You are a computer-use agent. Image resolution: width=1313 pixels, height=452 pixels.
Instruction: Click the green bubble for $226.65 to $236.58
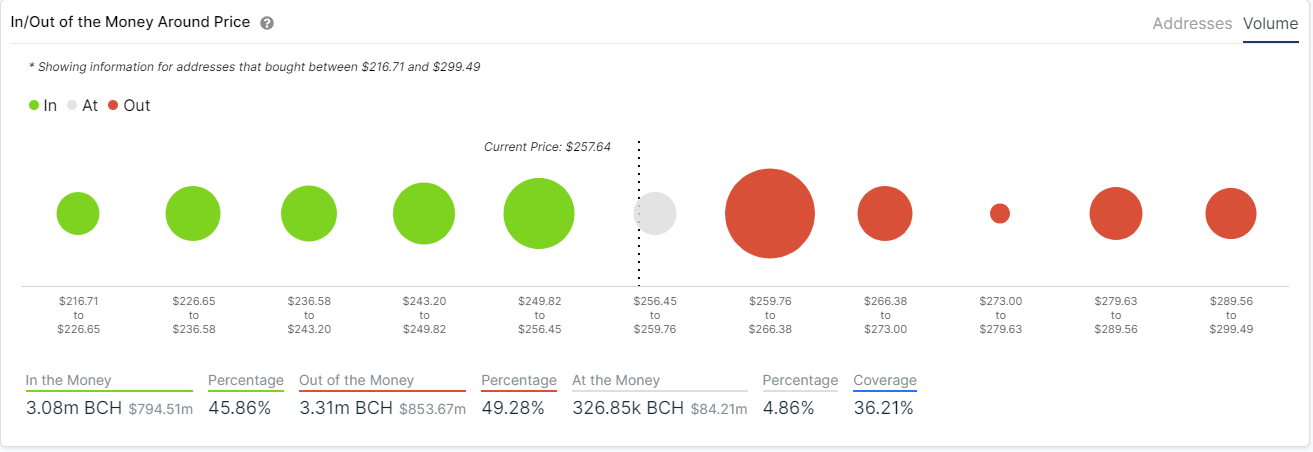[x=193, y=213]
